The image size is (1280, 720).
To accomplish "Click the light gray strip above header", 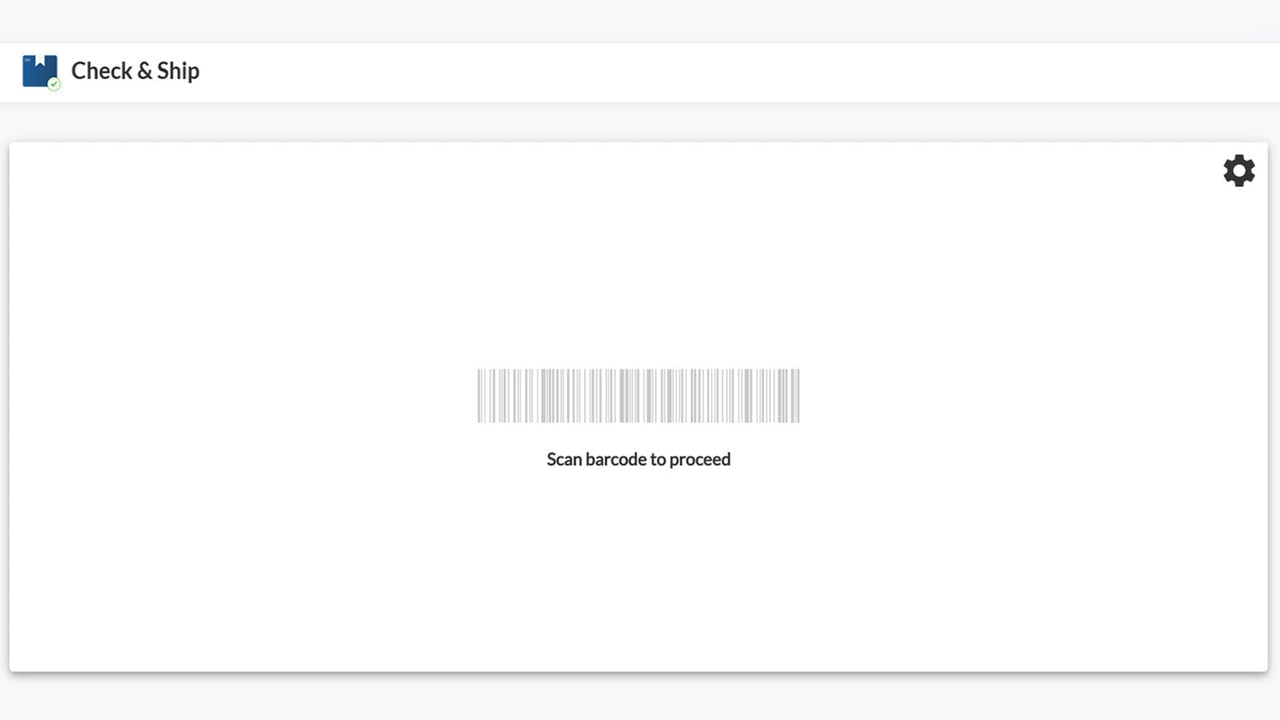I will 640,21.
